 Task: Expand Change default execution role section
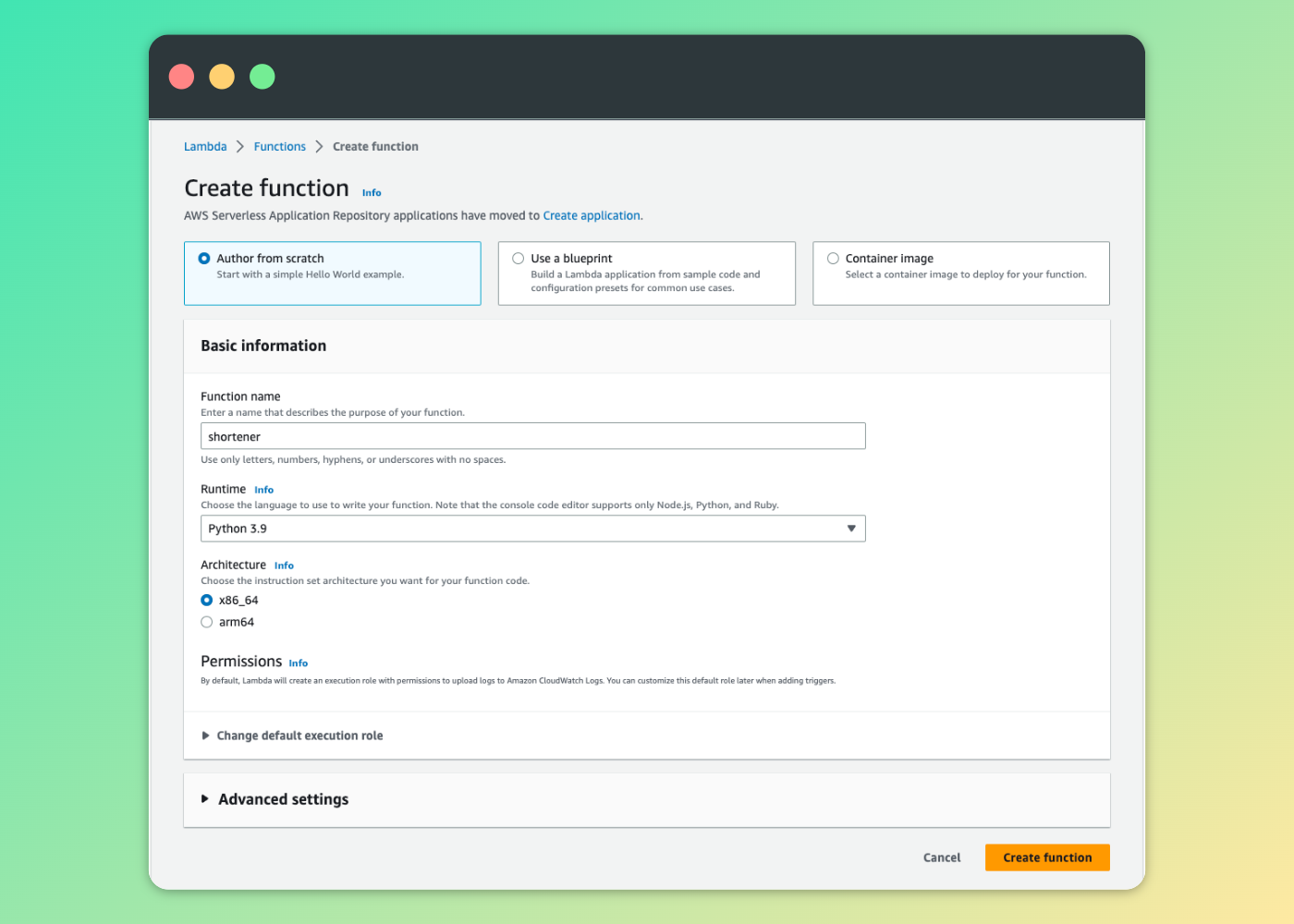(x=299, y=736)
